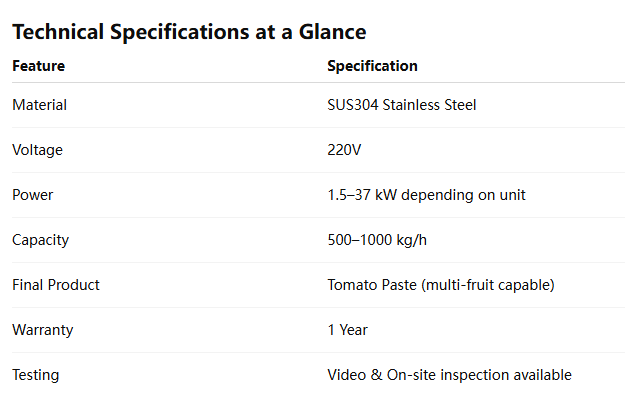The image size is (625, 412).
Task: Click the Technical Specifications at a Glance heading
Action: point(189,32)
